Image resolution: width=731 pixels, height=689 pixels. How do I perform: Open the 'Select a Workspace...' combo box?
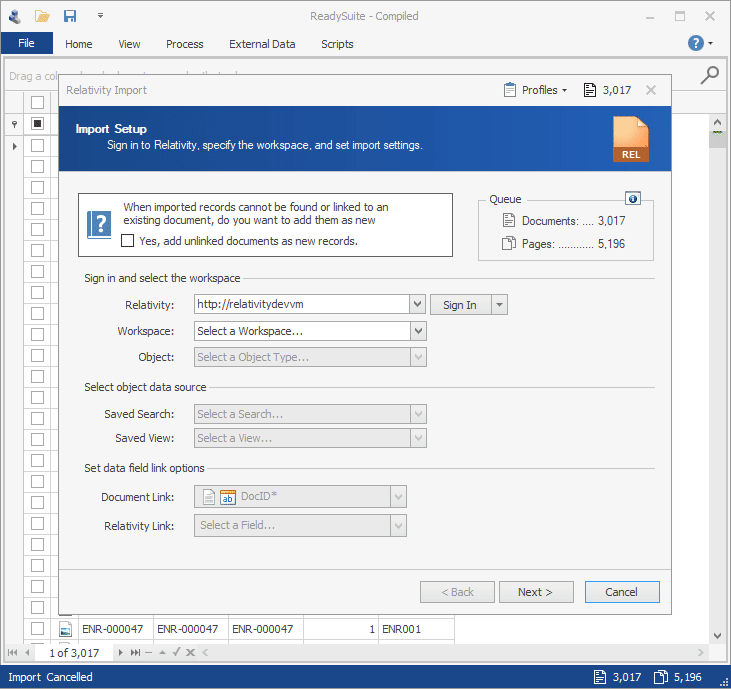[x=310, y=331]
